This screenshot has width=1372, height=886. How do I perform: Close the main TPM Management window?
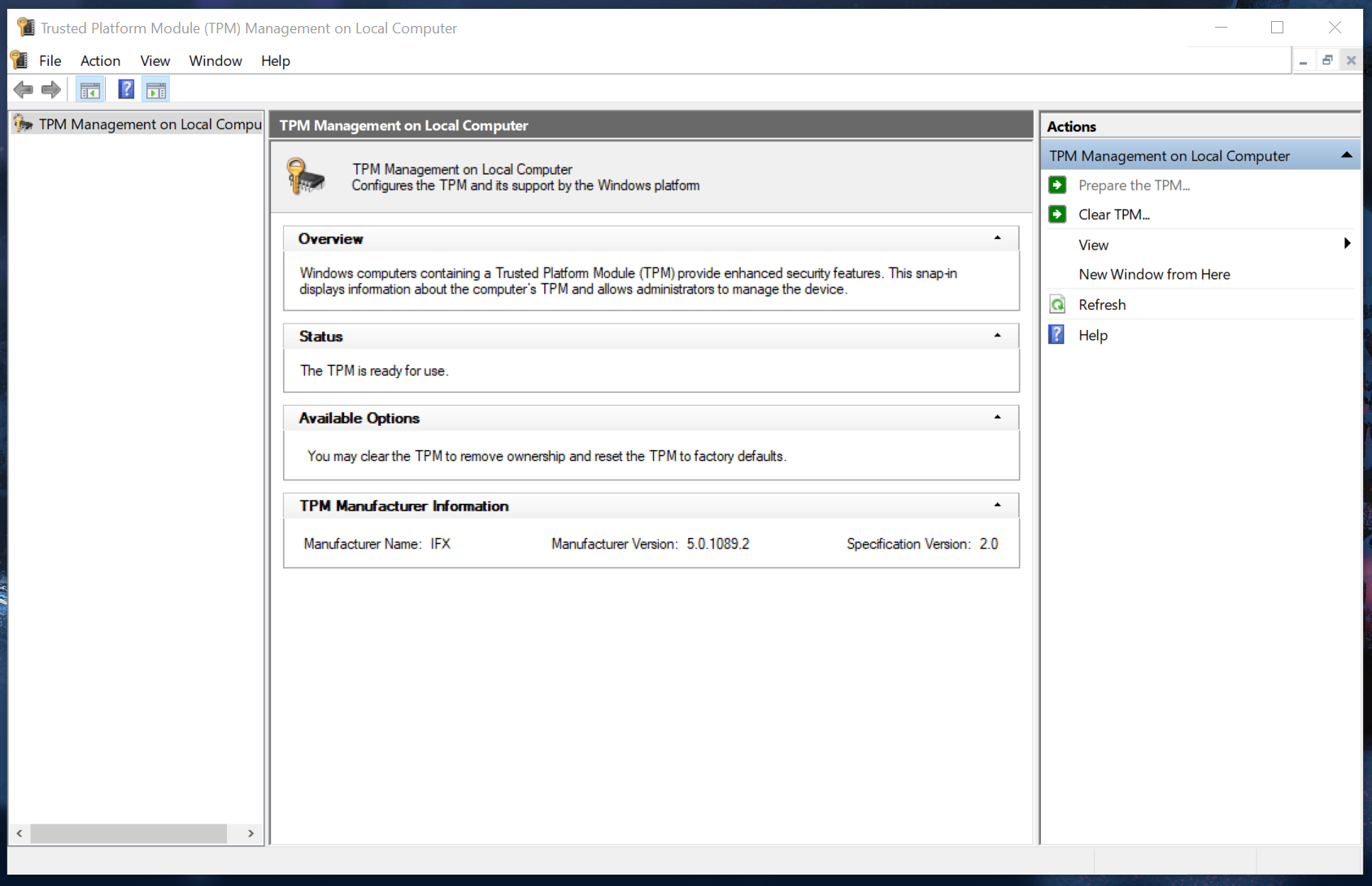click(1335, 28)
